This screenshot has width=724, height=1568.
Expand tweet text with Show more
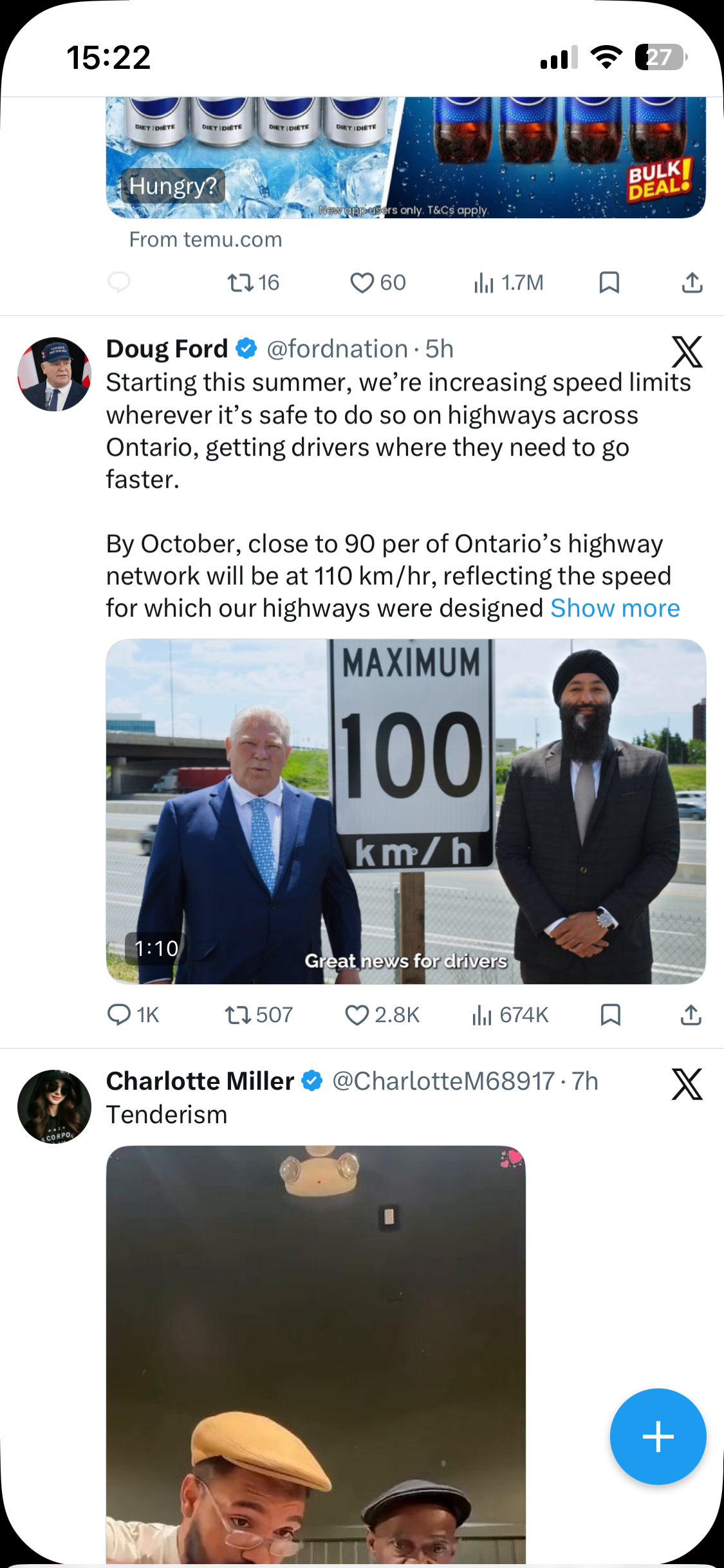point(615,608)
